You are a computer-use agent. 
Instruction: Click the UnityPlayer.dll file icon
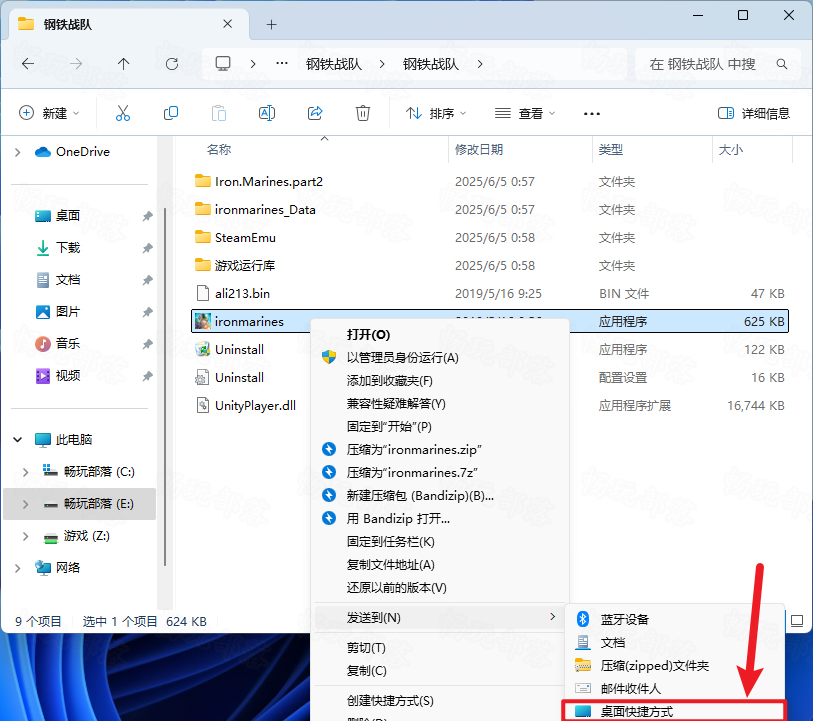[x=203, y=405]
